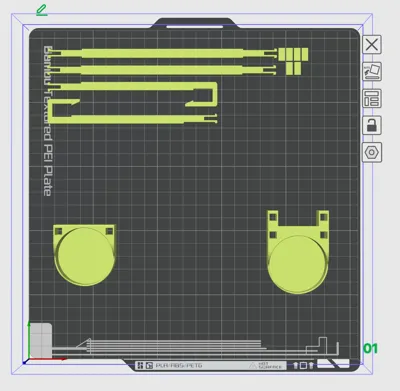Click the PLA/ABS/PETG label on the plate edge
This screenshot has height=391, width=400.
[x=179, y=366]
